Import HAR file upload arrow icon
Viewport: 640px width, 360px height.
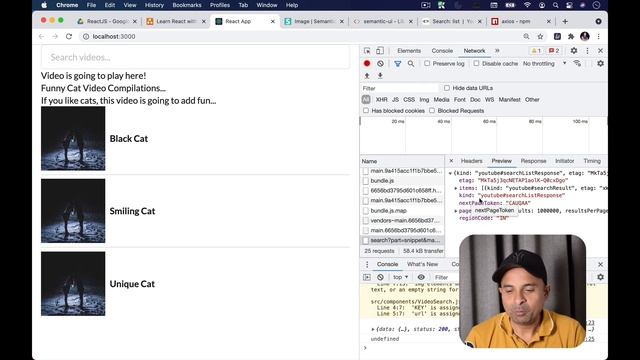pyautogui.click(x=367, y=76)
